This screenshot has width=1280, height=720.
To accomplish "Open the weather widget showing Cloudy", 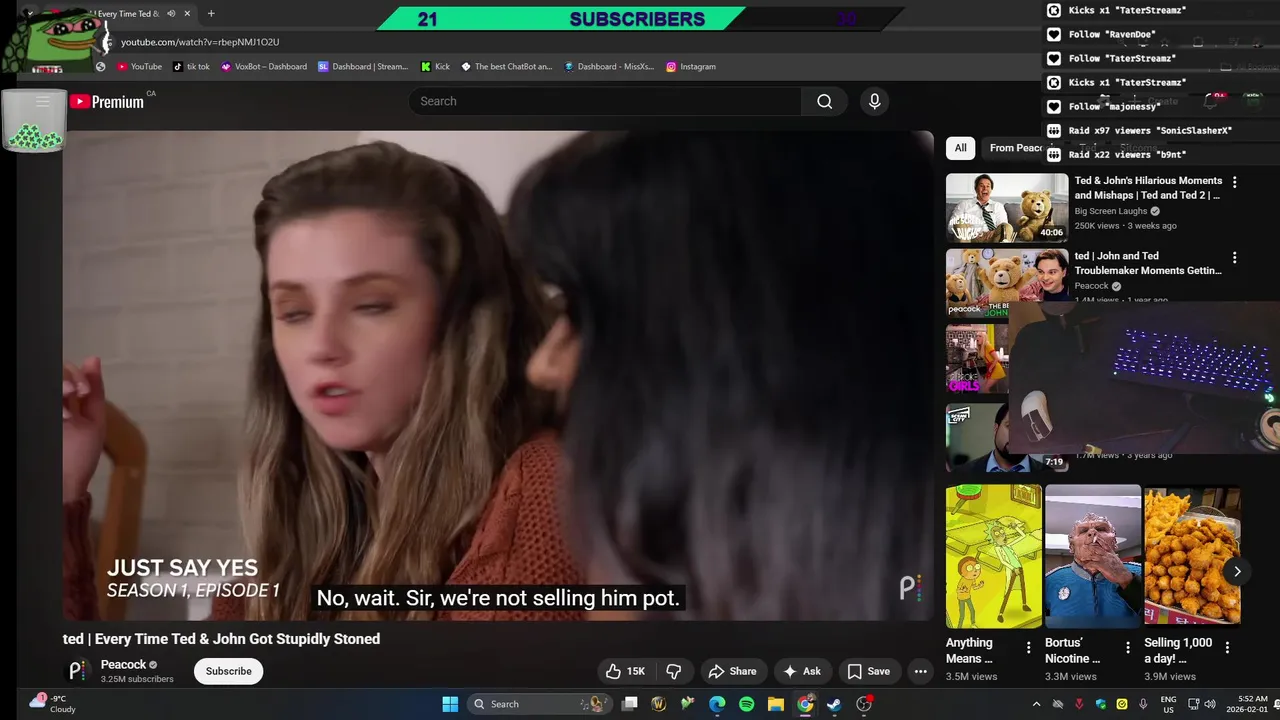I will pyautogui.click(x=52, y=704).
